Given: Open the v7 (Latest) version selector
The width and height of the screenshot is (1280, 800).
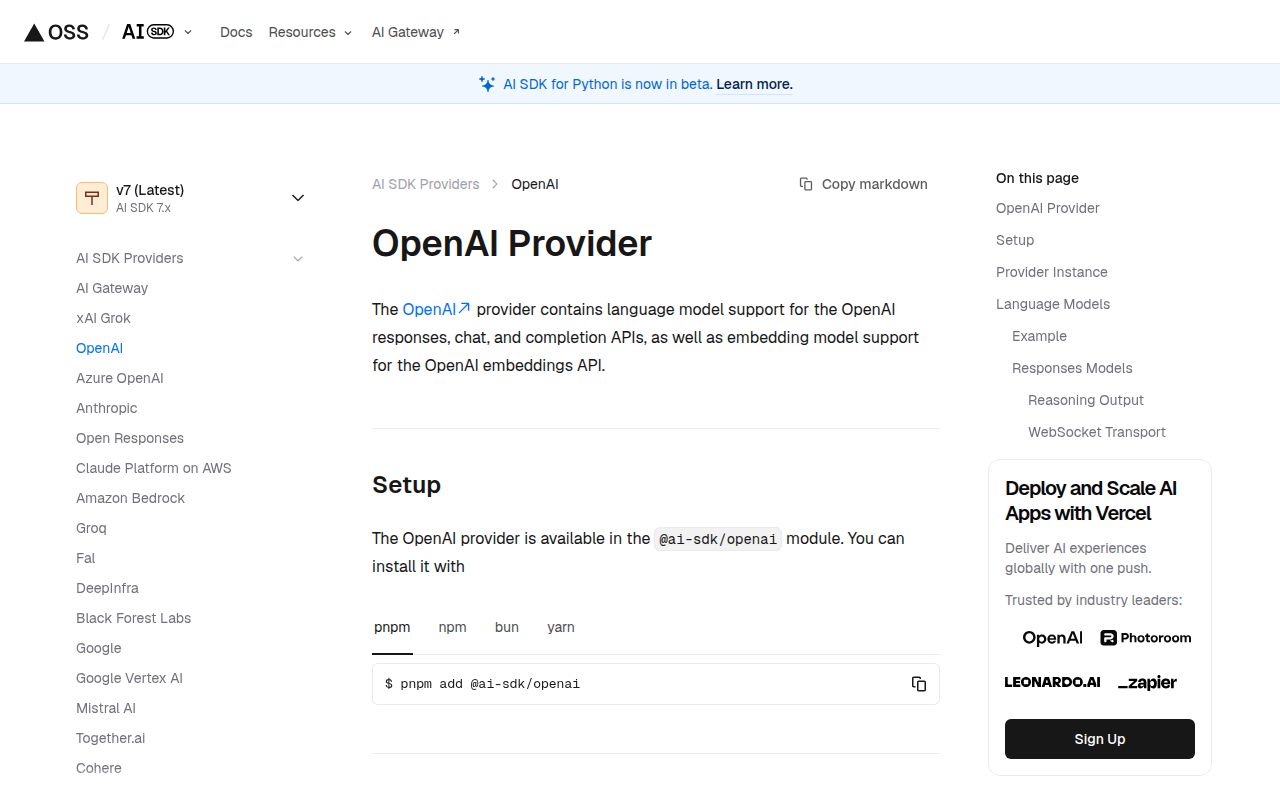Looking at the screenshot, I should tap(191, 198).
